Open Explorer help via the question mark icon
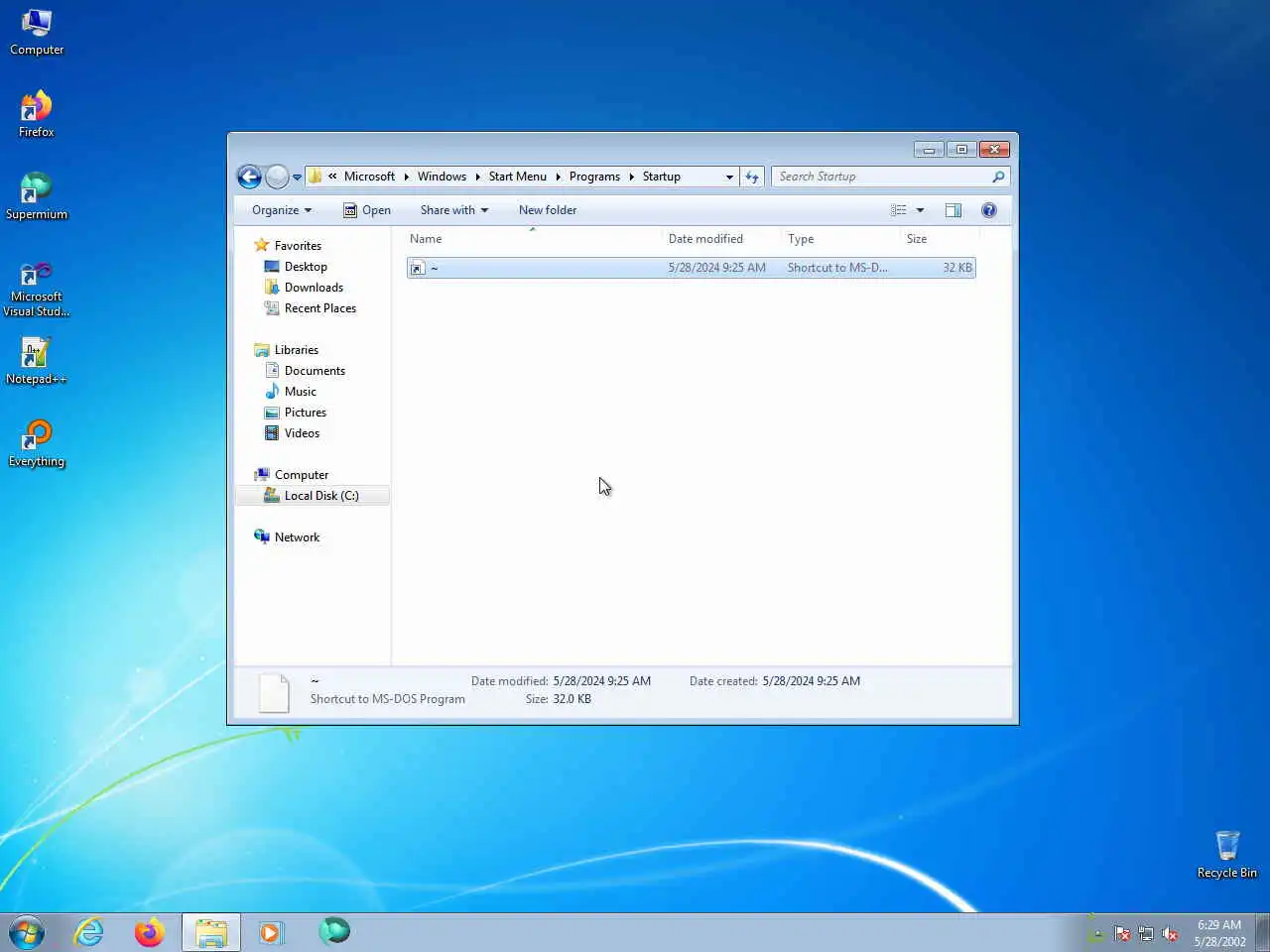The image size is (1270, 952). coord(988,210)
